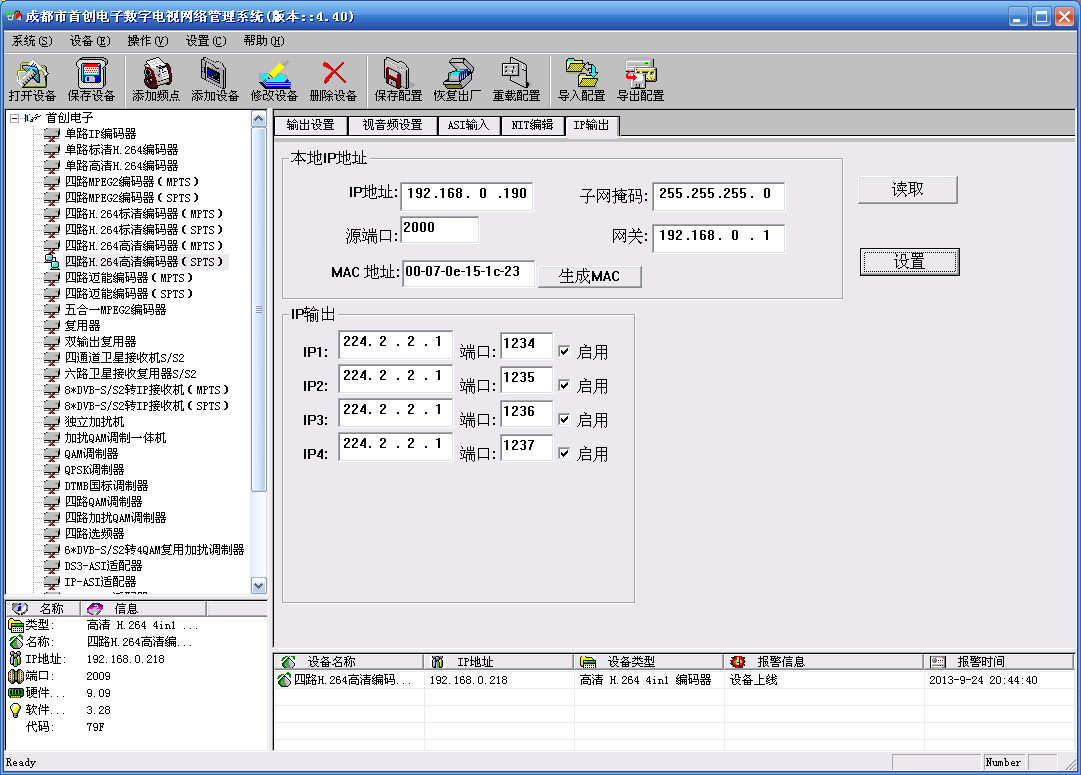Click the IP地址 icon in info panel
Screen dimensions: 1081x775
click(x=16, y=659)
